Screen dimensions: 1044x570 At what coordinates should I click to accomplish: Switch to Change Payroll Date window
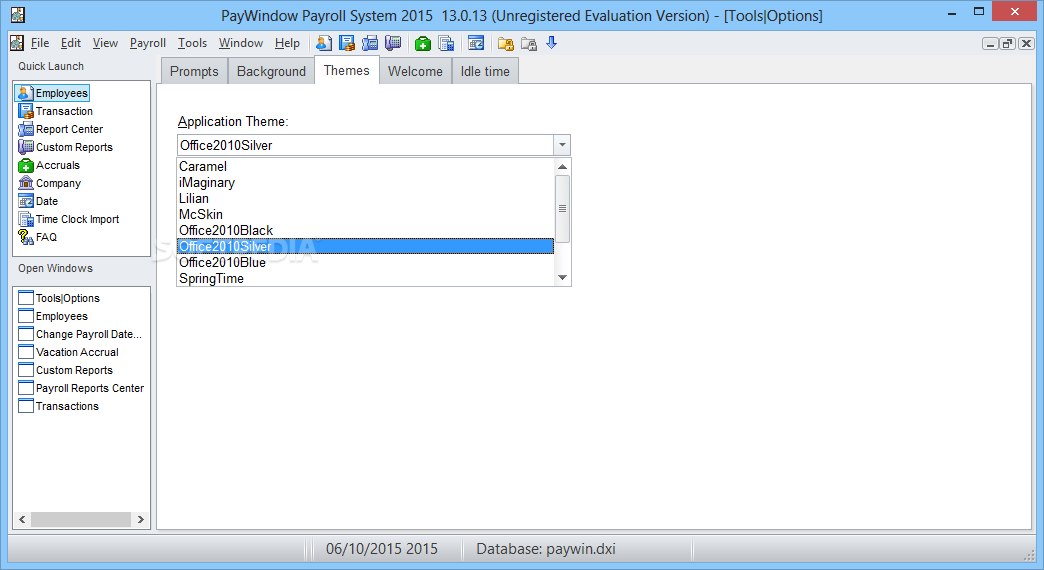point(80,334)
